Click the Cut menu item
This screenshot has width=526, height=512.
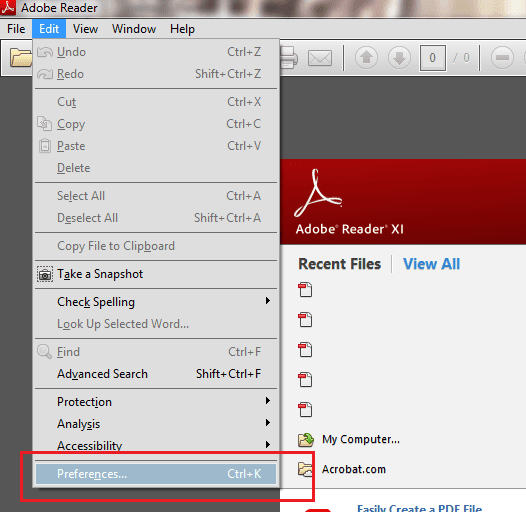click(156, 102)
